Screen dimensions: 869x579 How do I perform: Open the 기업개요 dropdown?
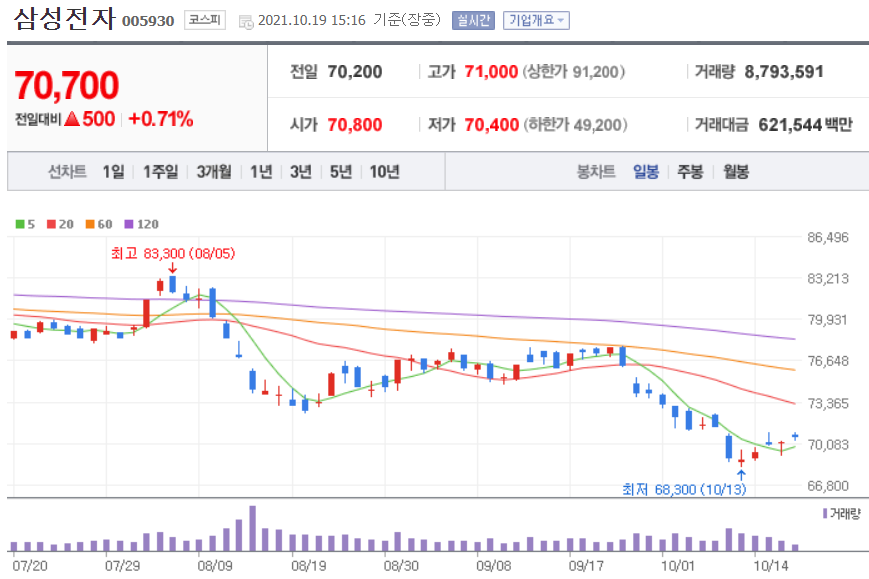[x=536, y=21]
